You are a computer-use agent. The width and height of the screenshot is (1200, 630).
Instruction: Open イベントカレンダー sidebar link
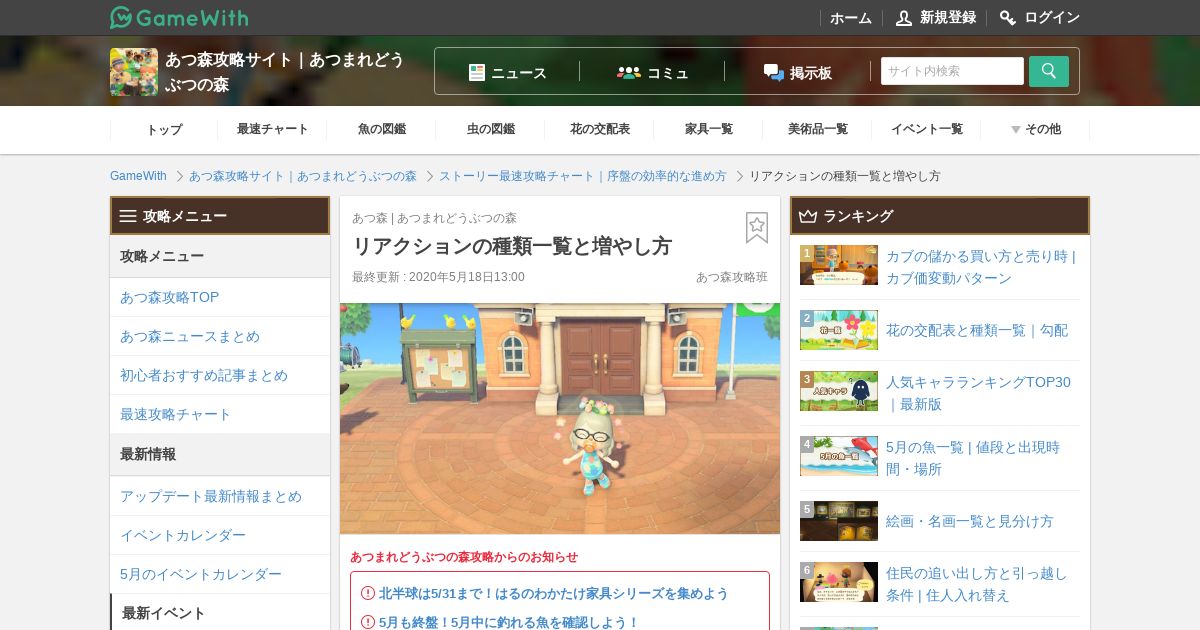(183, 535)
